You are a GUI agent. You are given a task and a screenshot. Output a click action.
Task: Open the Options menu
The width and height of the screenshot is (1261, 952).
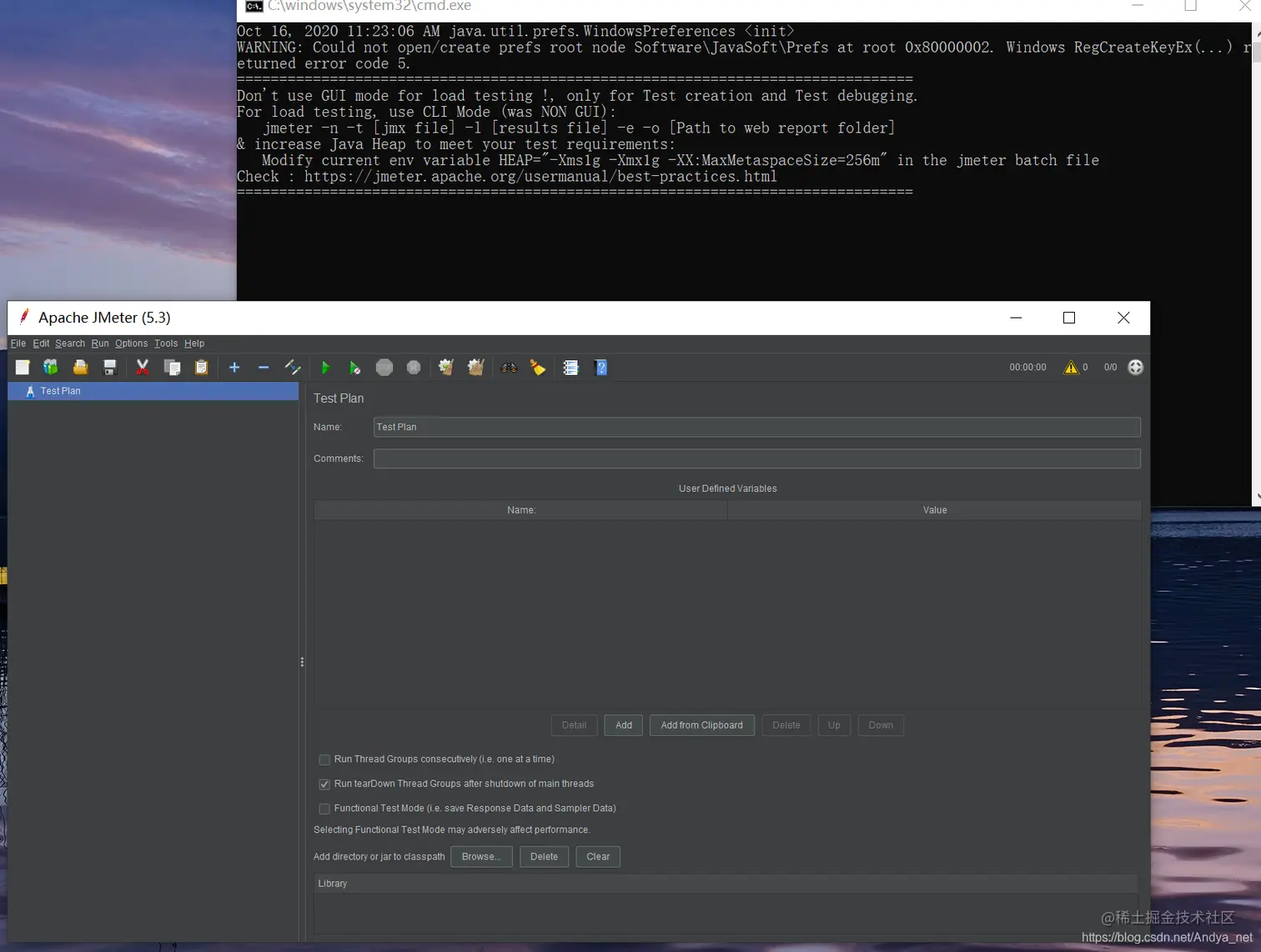131,343
